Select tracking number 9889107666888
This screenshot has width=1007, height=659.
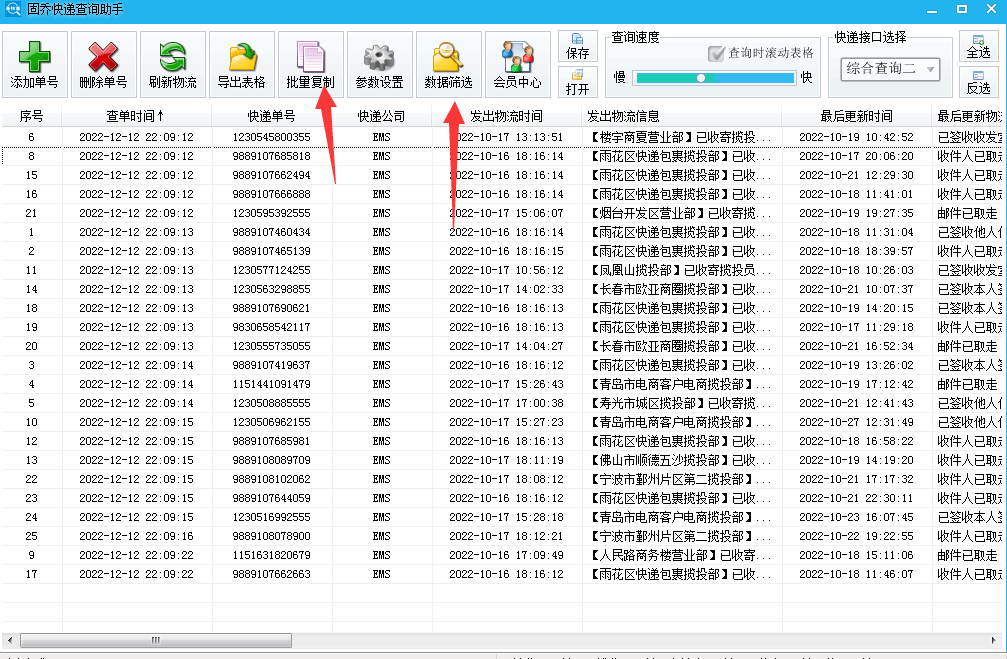click(x=272, y=194)
